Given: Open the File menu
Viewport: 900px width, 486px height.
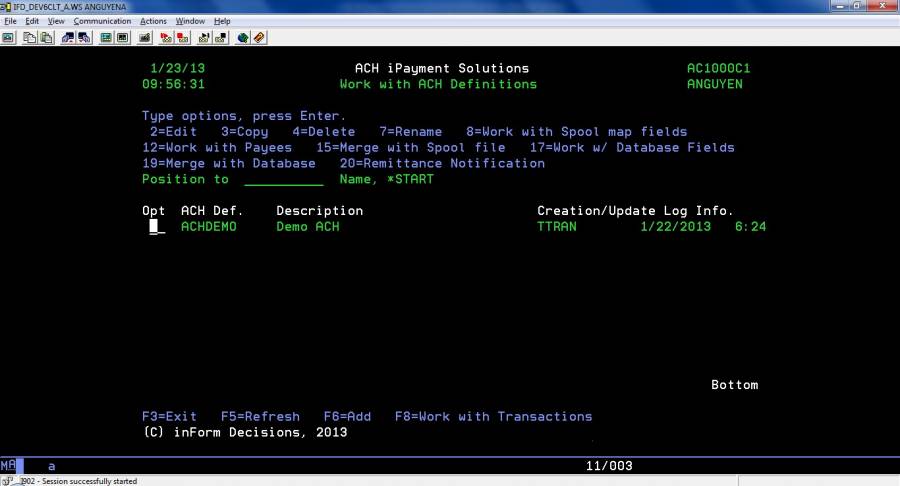Looking at the screenshot, I should [x=11, y=21].
